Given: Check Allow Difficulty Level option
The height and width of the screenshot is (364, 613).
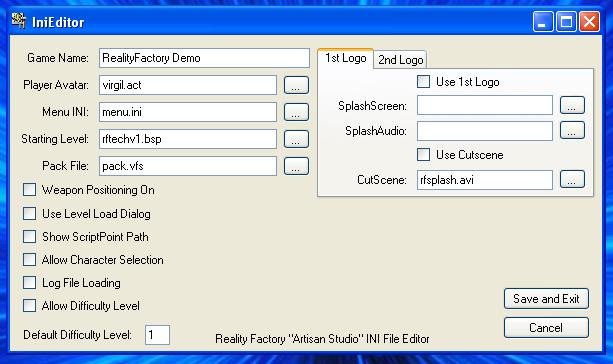Looking at the screenshot, I should (29, 306).
